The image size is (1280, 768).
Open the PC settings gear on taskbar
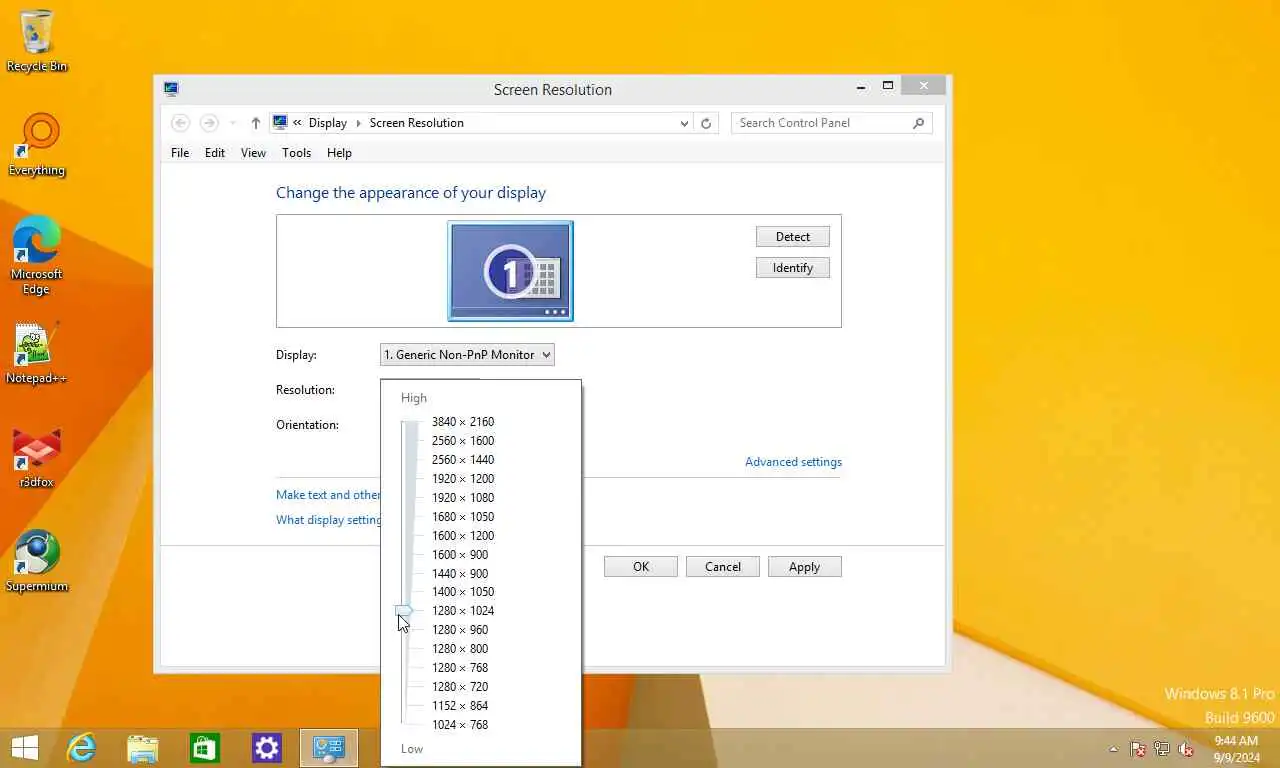point(267,748)
